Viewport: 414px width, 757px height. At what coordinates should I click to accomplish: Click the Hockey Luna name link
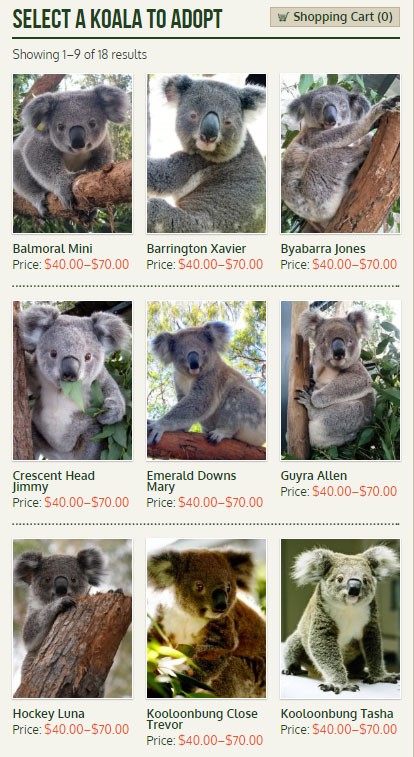pyautogui.click(x=49, y=714)
